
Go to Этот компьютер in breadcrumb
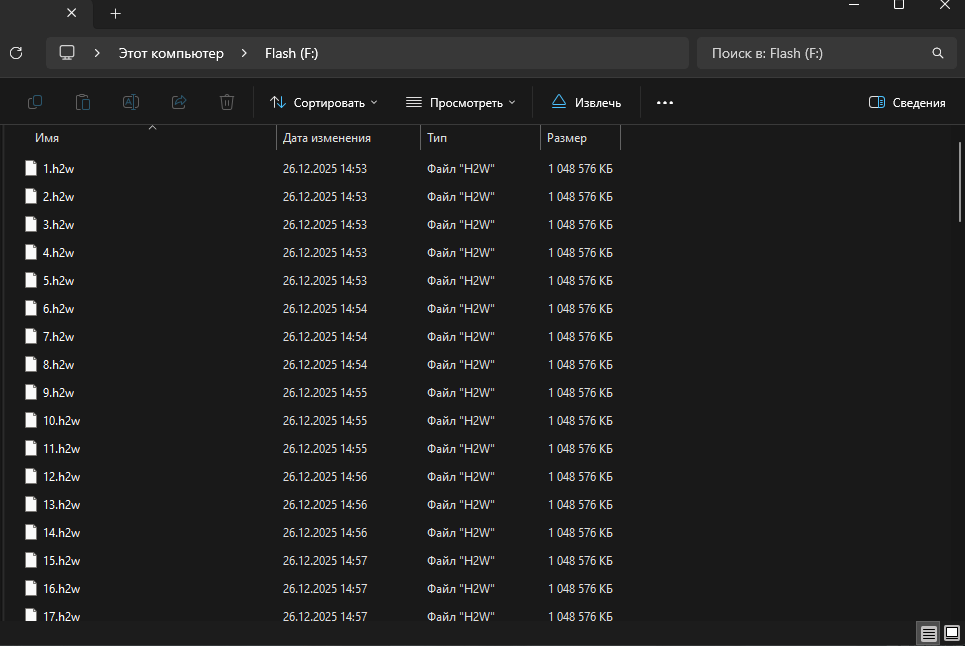(x=171, y=54)
